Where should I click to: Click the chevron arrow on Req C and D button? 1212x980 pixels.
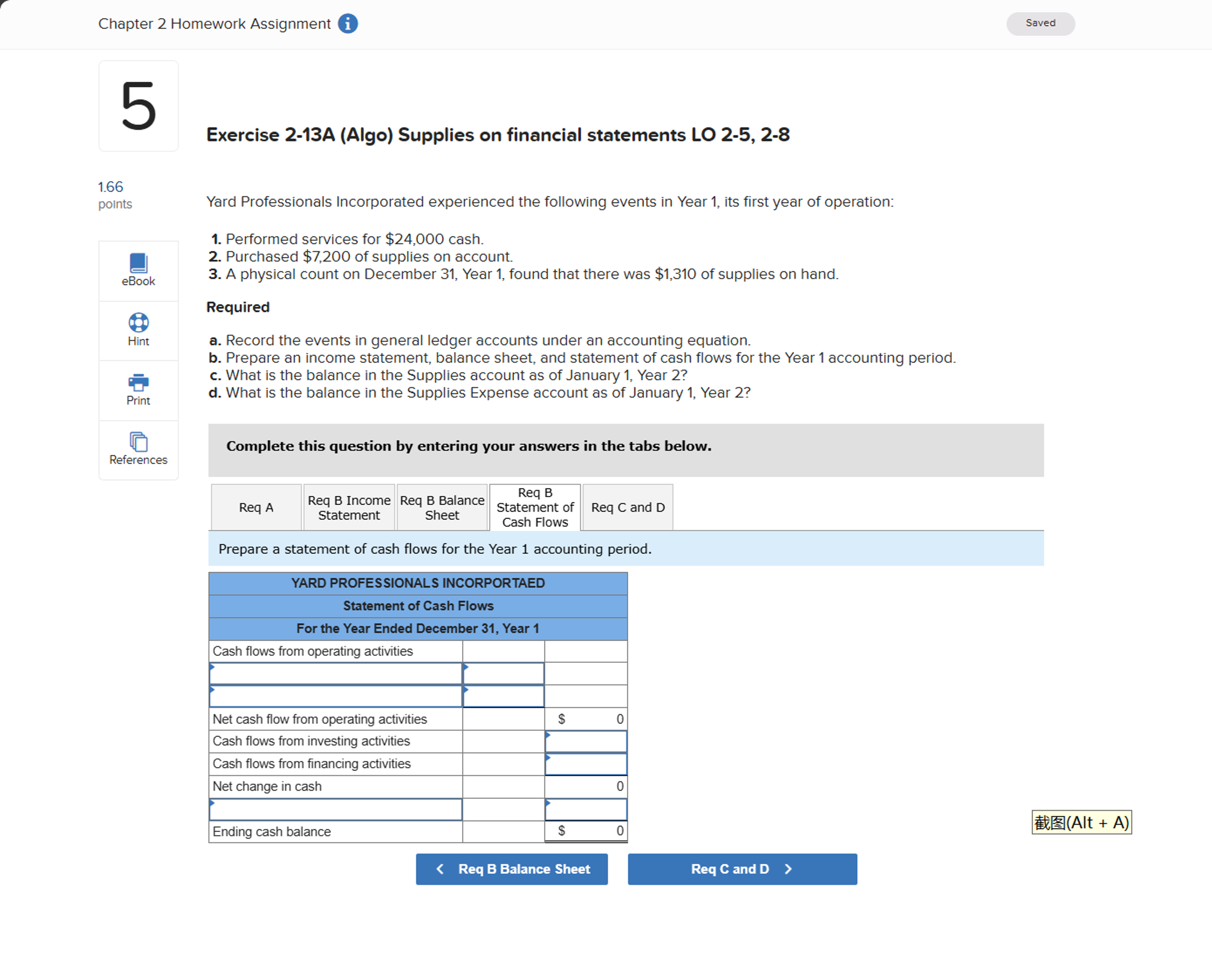789,869
